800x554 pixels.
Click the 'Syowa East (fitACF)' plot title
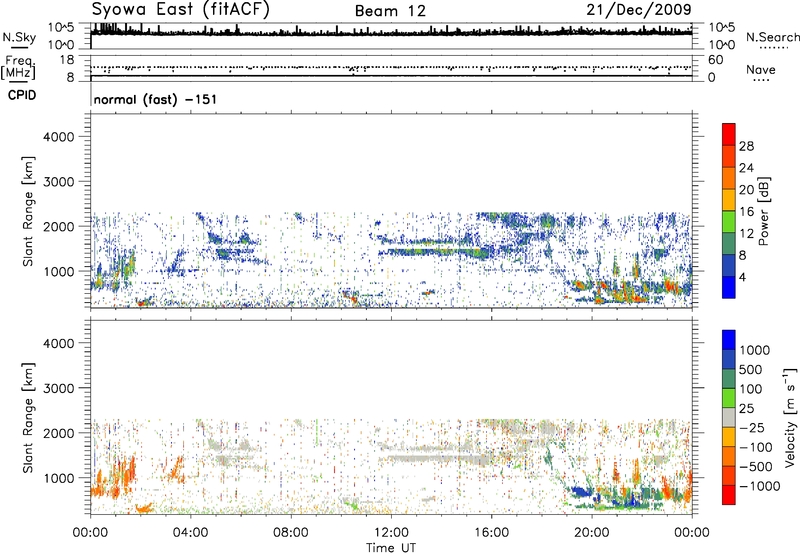(x=181, y=10)
